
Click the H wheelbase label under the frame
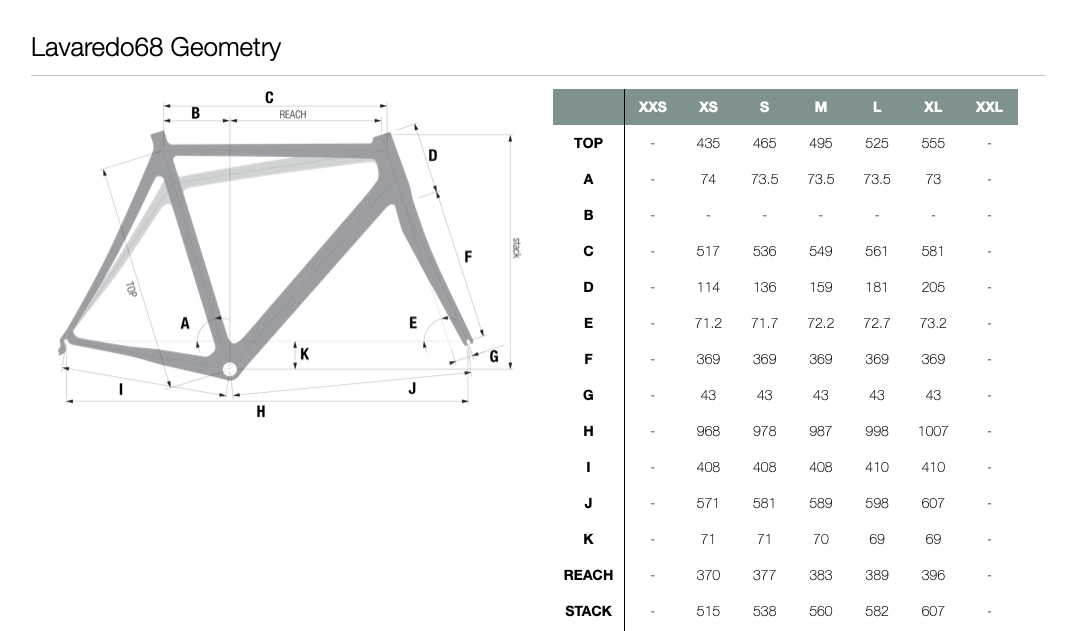point(261,412)
